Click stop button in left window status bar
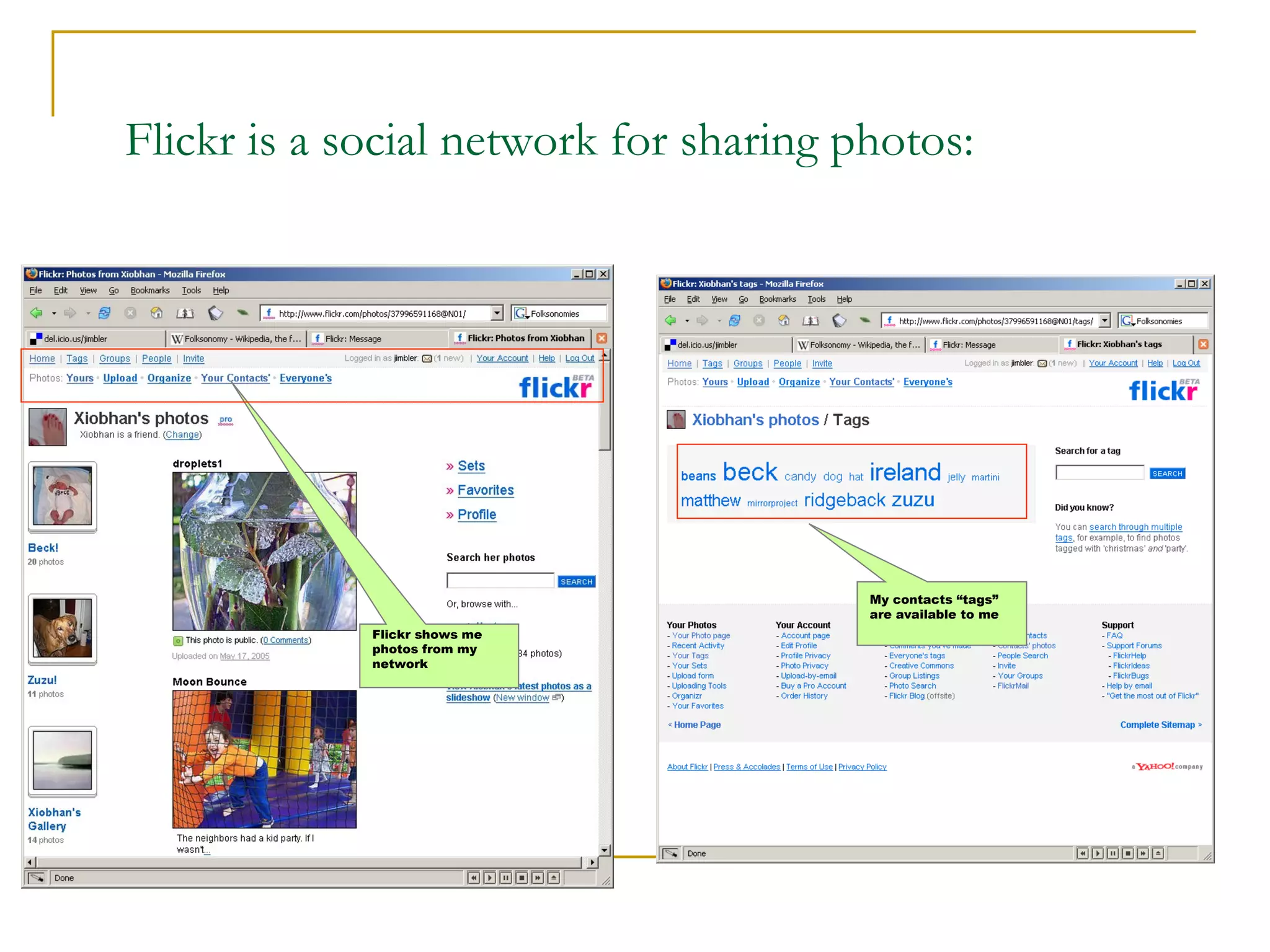Screen dimensions: 1270x952 (x=522, y=878)
